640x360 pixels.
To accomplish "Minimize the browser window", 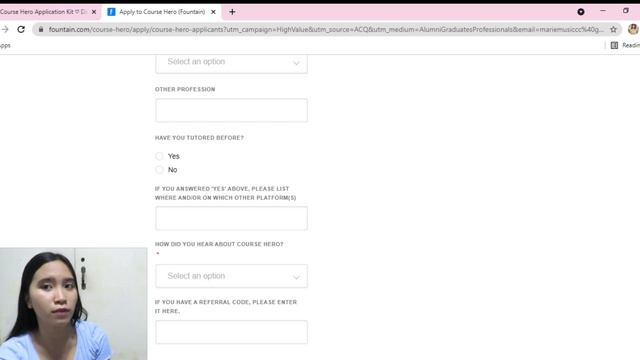I will (603, 11).
